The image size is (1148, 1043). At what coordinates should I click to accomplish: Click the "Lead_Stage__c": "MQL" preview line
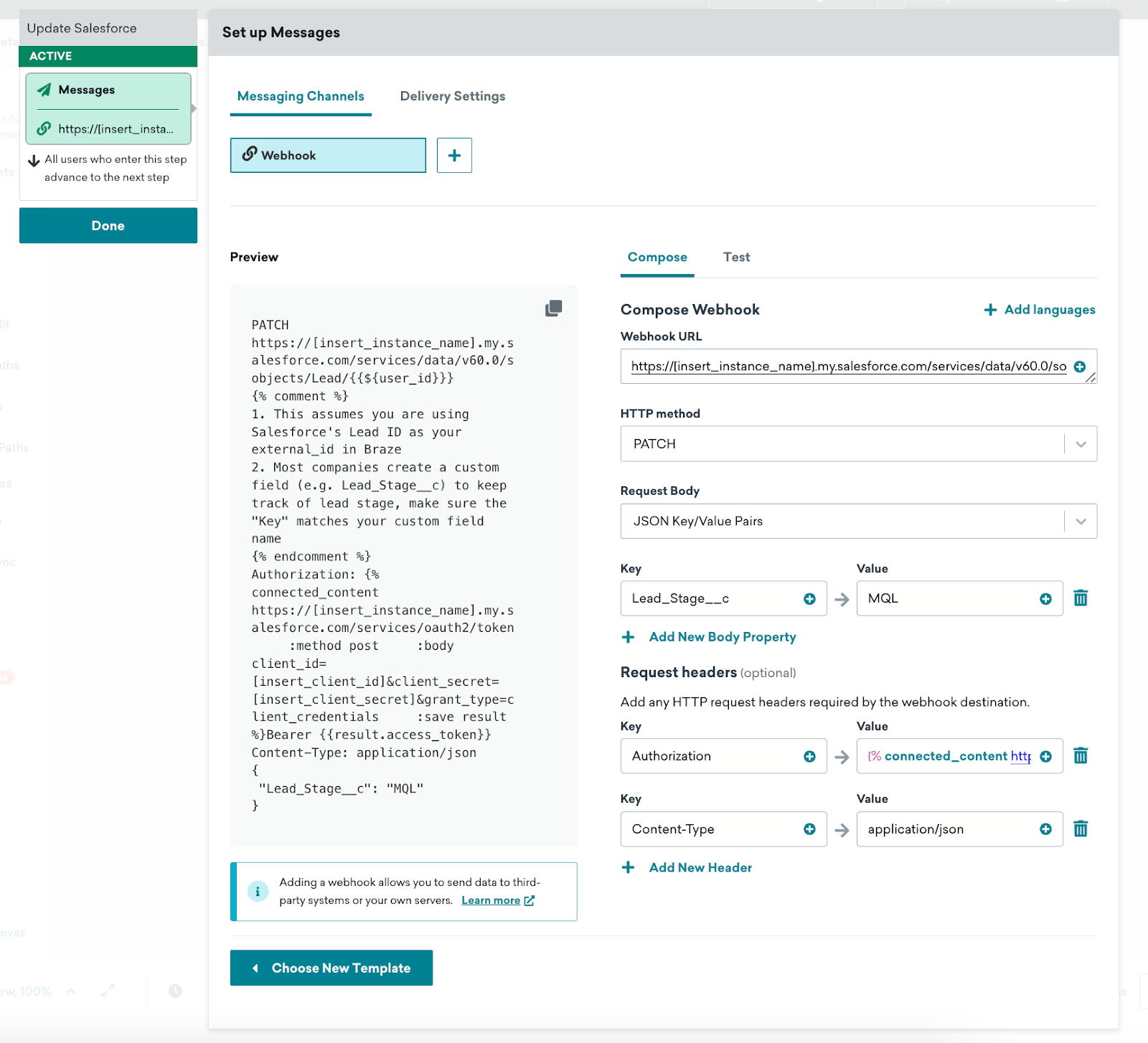click(x=341, y=788)
